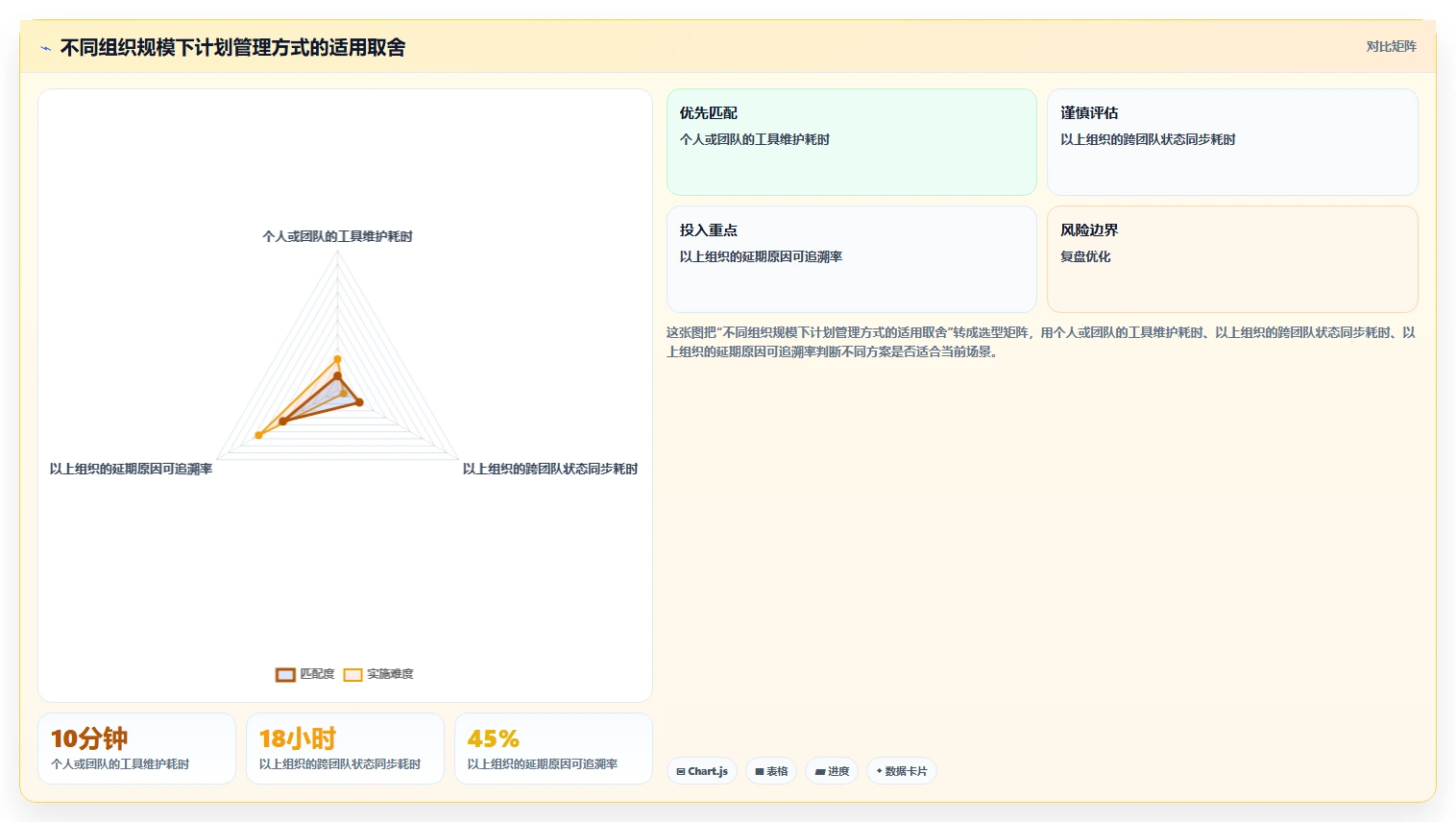
Task: Click the 对比矩阵 label in the header
Action: click(1391, 46)
